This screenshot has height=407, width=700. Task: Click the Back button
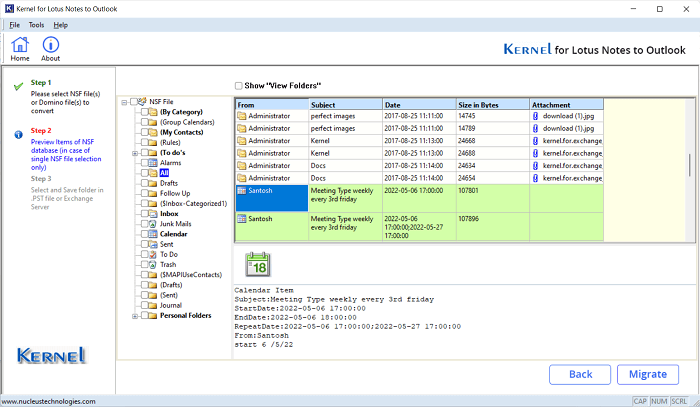click(580, 374)
